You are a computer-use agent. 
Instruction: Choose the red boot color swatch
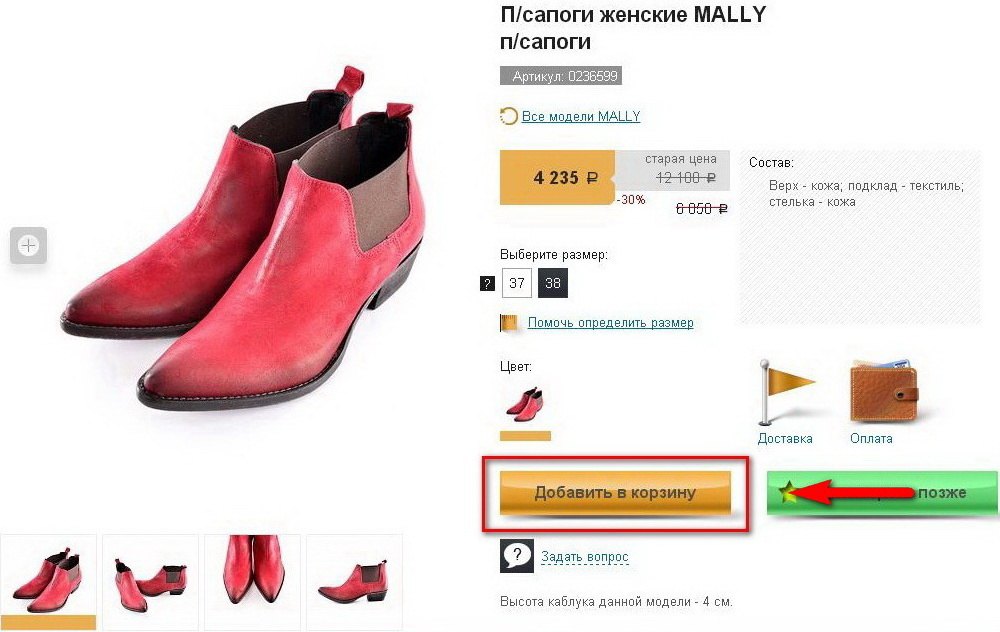(x=525, y=404)
